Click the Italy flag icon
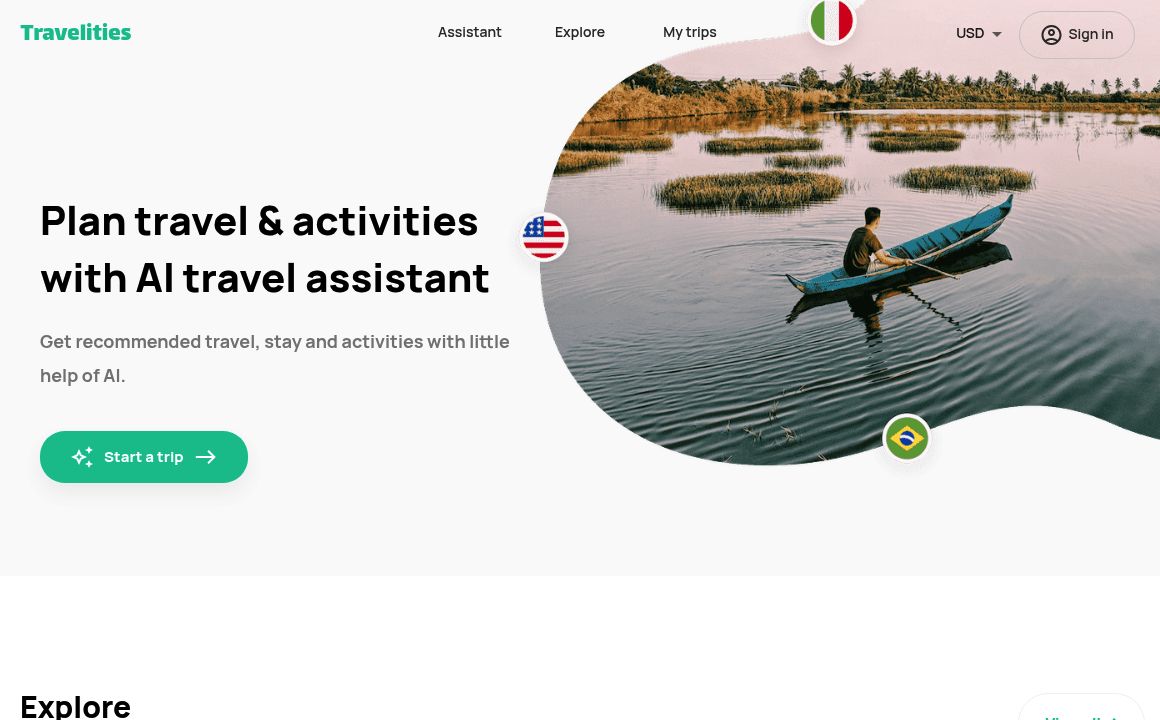 pos(832,21)
